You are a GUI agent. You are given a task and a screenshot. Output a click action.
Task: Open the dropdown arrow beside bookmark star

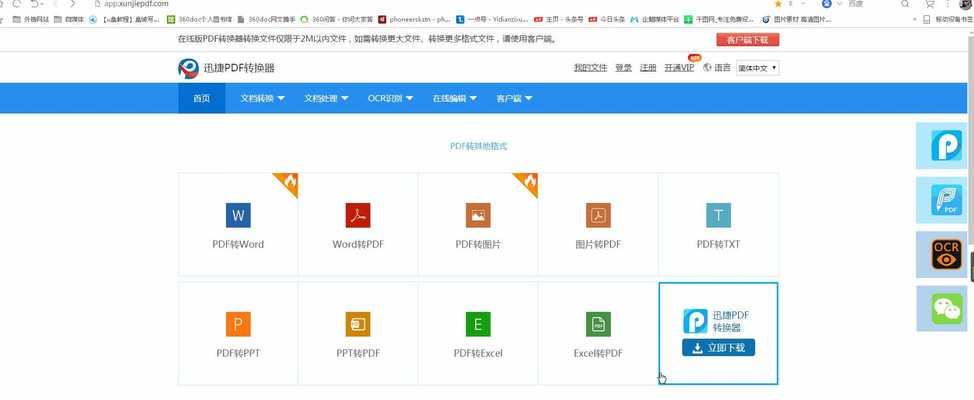pyautogui.click(x=804, y=4)
